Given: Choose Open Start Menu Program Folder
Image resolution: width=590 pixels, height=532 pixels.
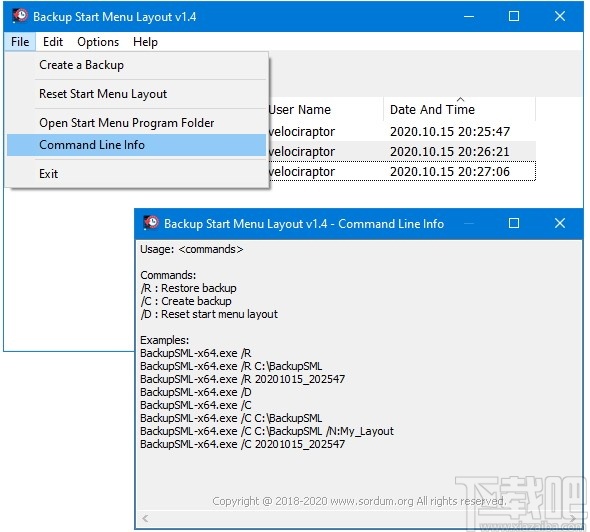Looking at the screenshot, I should (136, 123).
